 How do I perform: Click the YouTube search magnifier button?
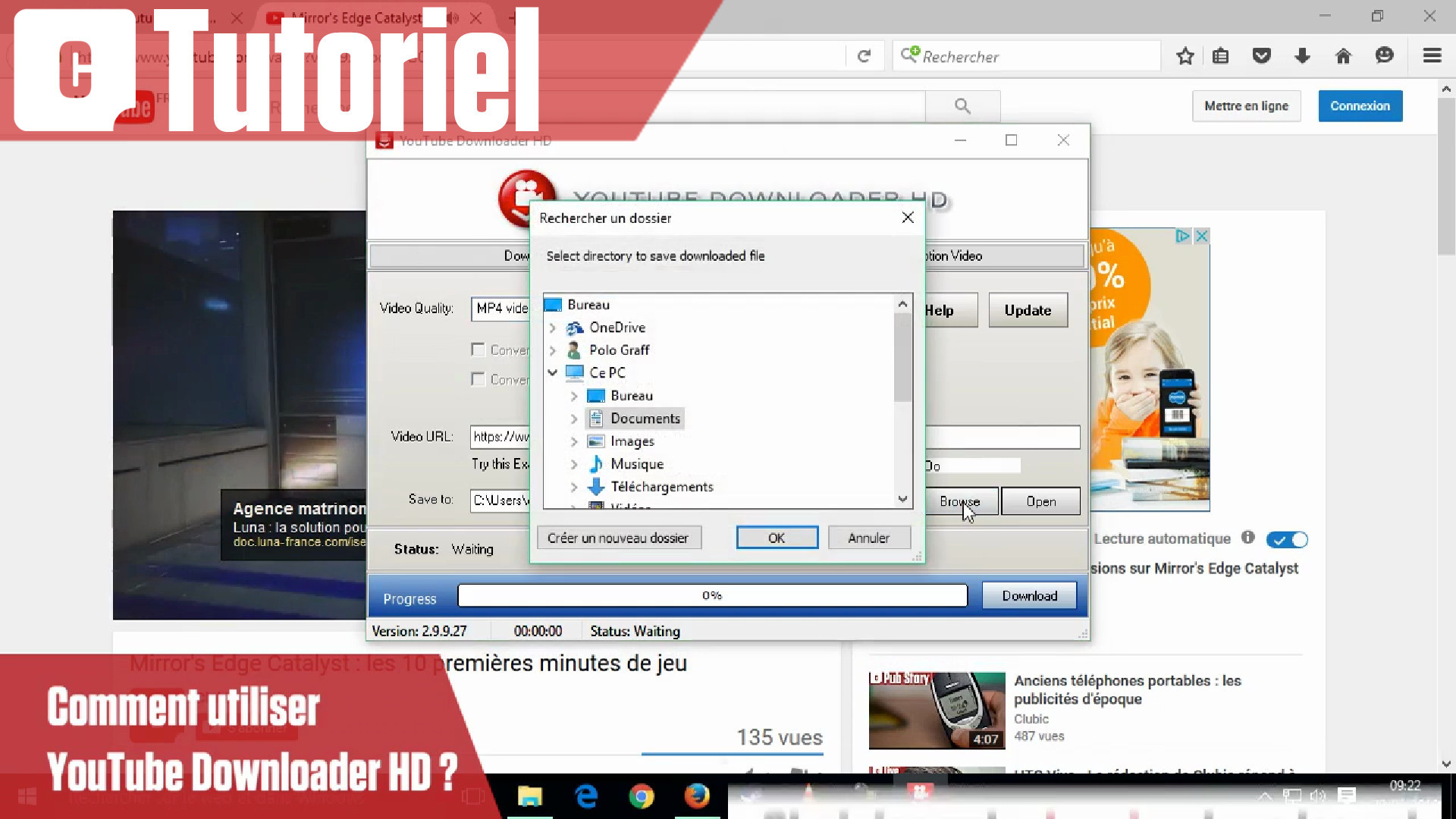coord(962,106)
